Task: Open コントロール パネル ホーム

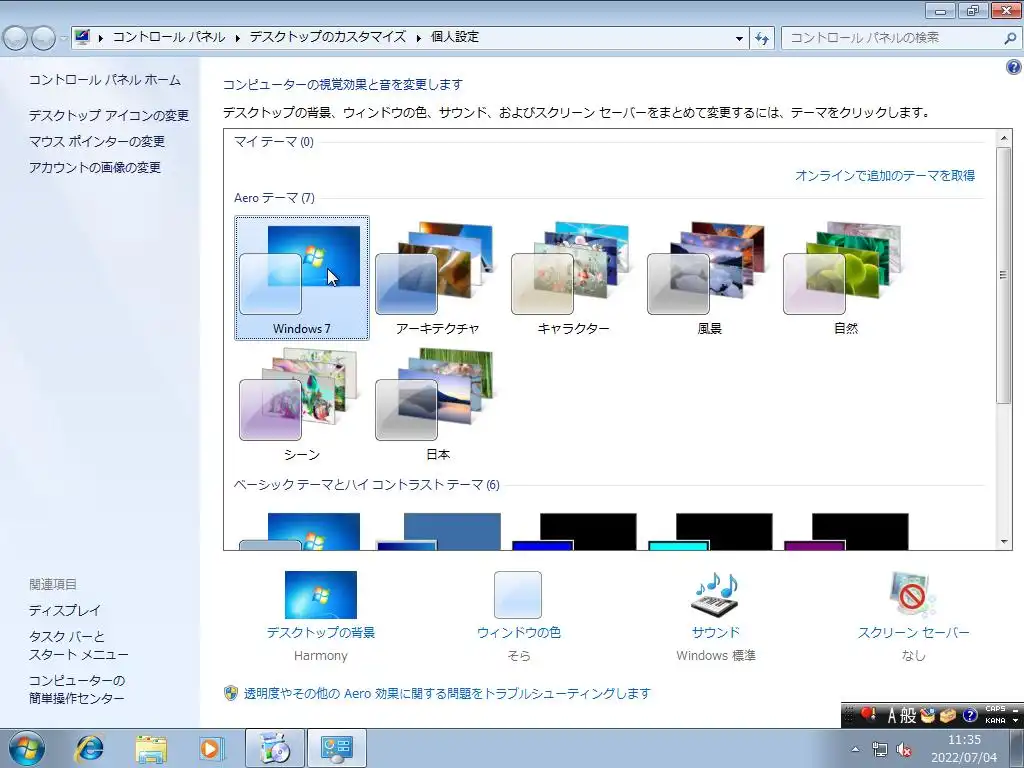Action: pyautogui.click(x=105, y=80)
